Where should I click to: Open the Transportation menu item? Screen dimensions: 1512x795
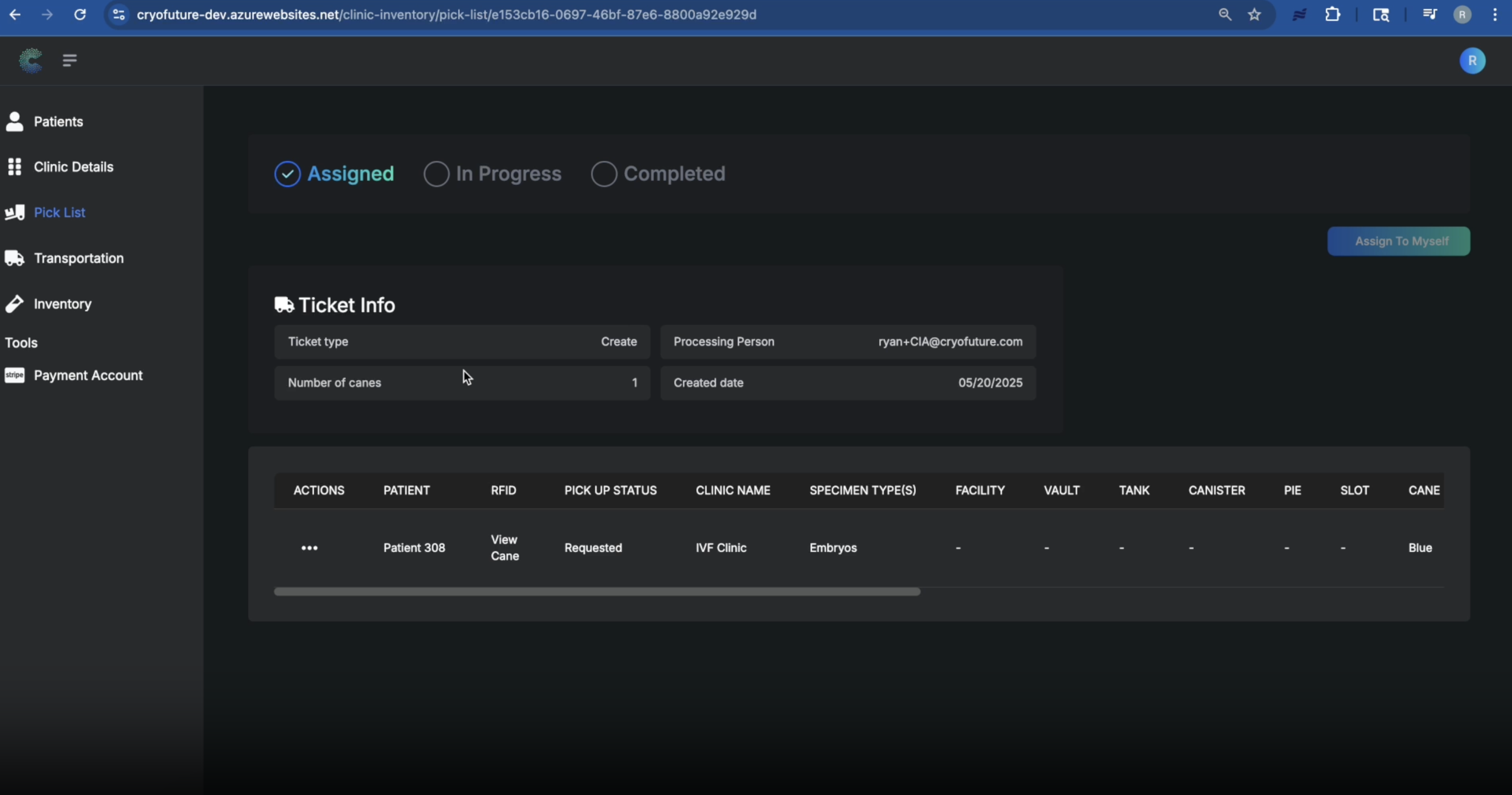[x=78, y=258]
